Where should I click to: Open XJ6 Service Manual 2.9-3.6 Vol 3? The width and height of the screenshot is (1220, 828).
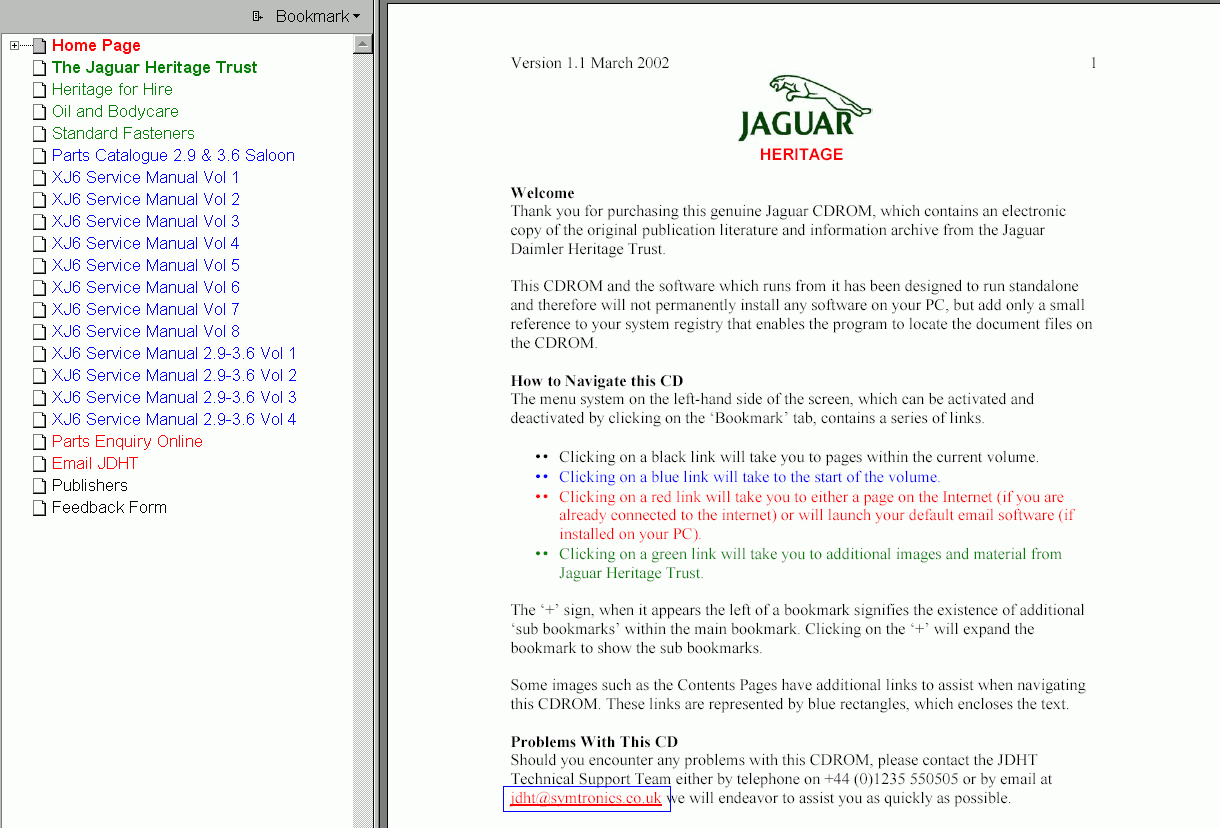click(174, 397)
